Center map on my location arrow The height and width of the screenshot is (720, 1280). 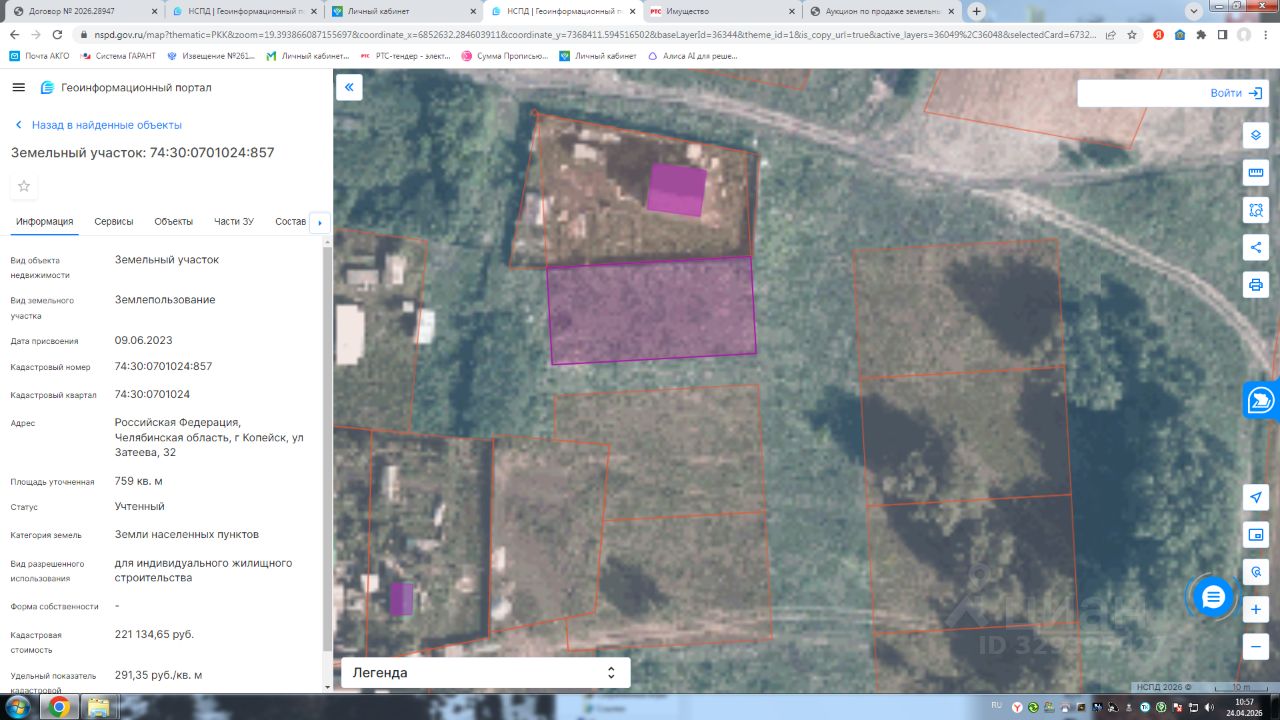pos(1256,497)
